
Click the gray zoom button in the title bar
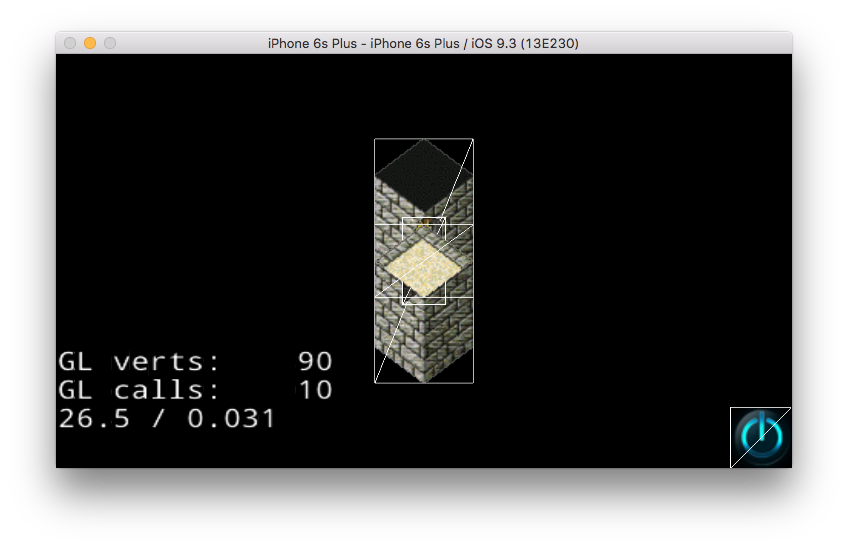coord(110,43)
